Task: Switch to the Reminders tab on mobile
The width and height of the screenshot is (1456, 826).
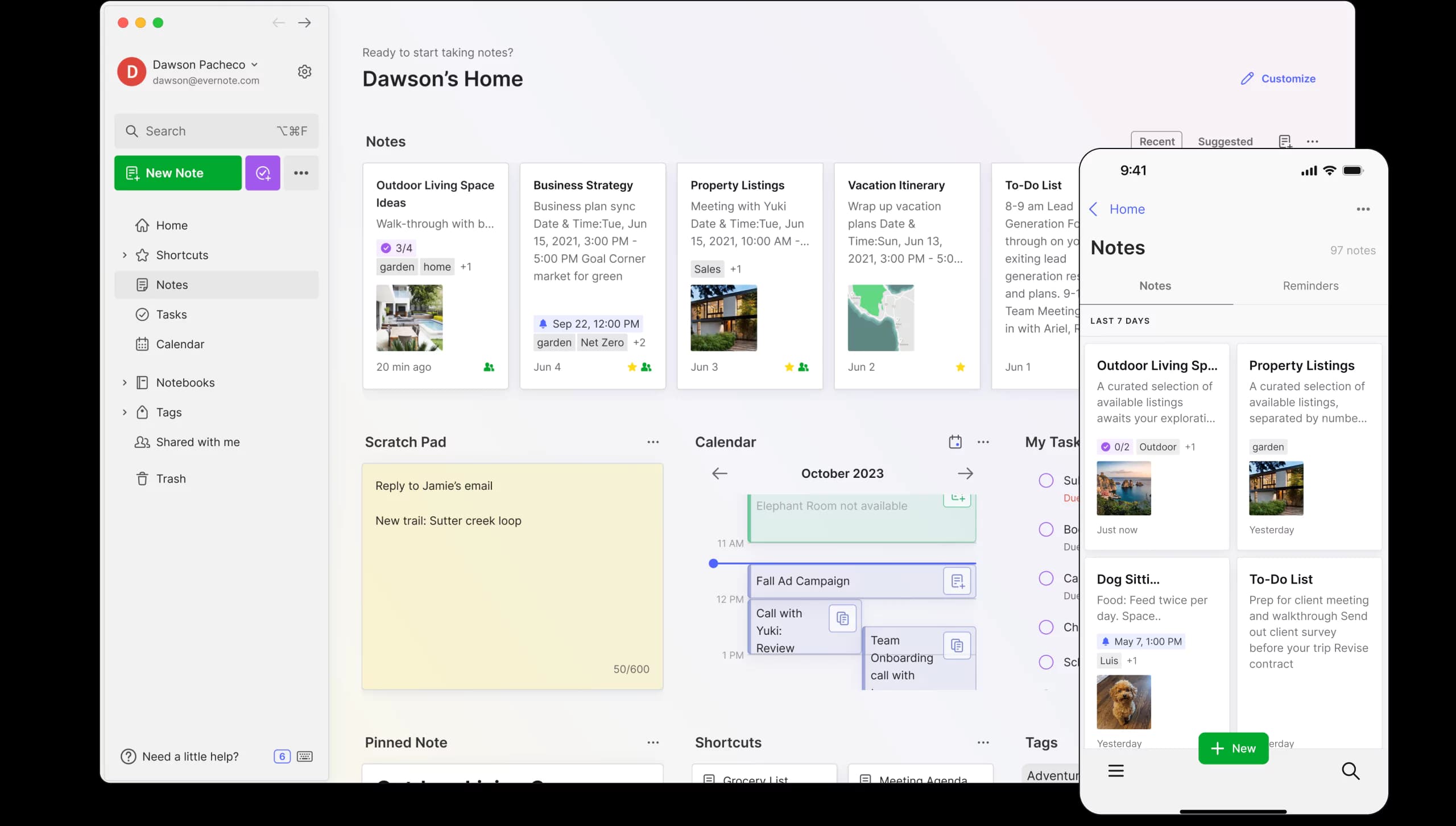Action: pyautogui.click(x=1310, y=285)
